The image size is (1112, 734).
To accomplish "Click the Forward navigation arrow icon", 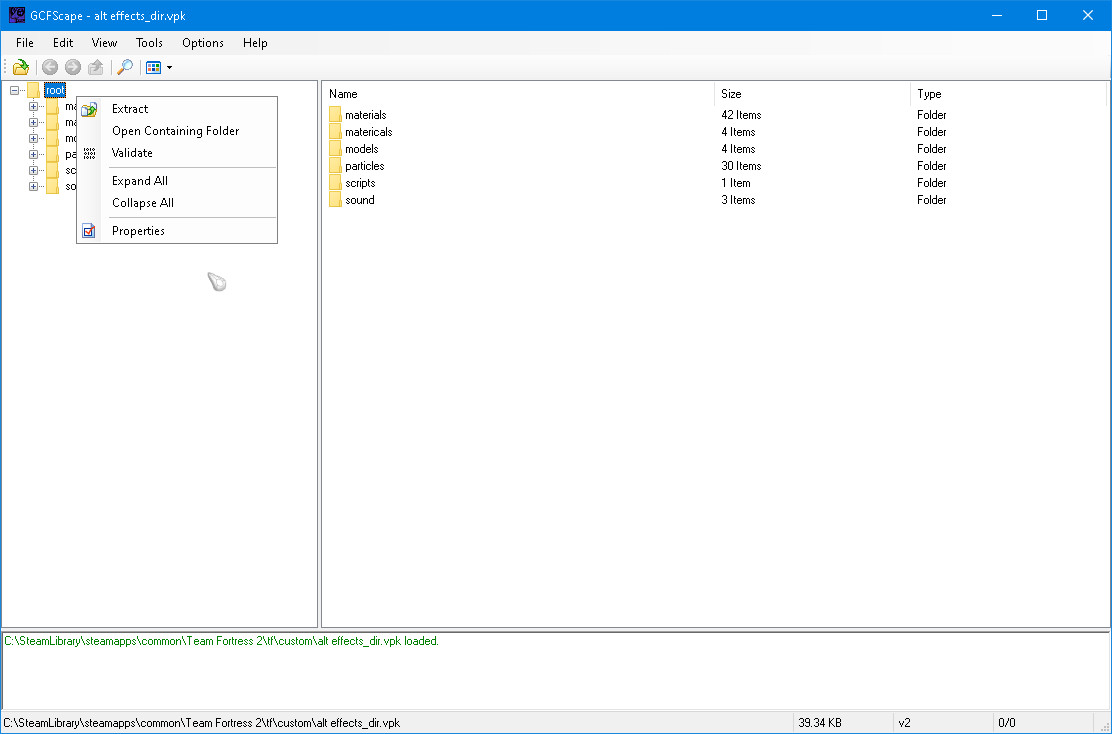I will (x=72, y=66).
